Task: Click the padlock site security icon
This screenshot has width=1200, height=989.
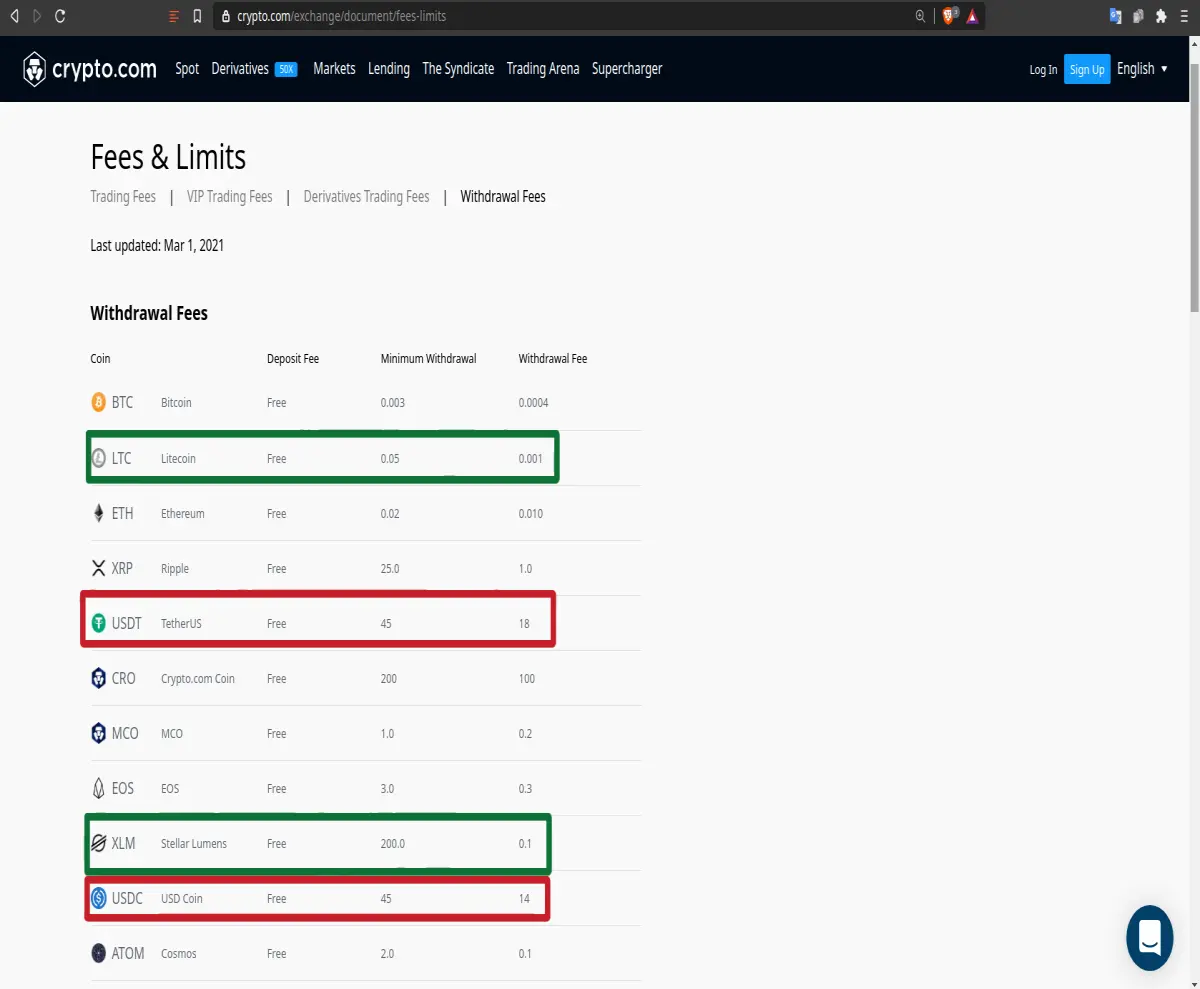Action: point(226,16)
